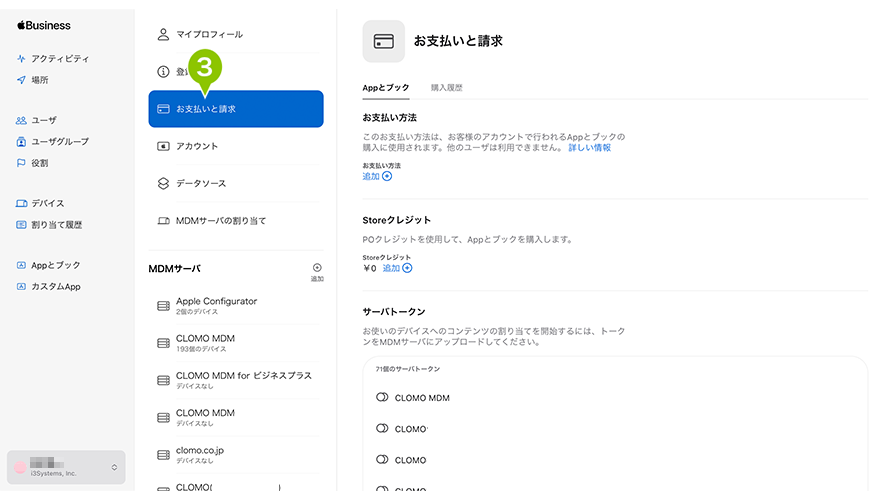Click the ¥0 Store credit value
This screenshot has height=500, width=889.
(x=370, y=268)
